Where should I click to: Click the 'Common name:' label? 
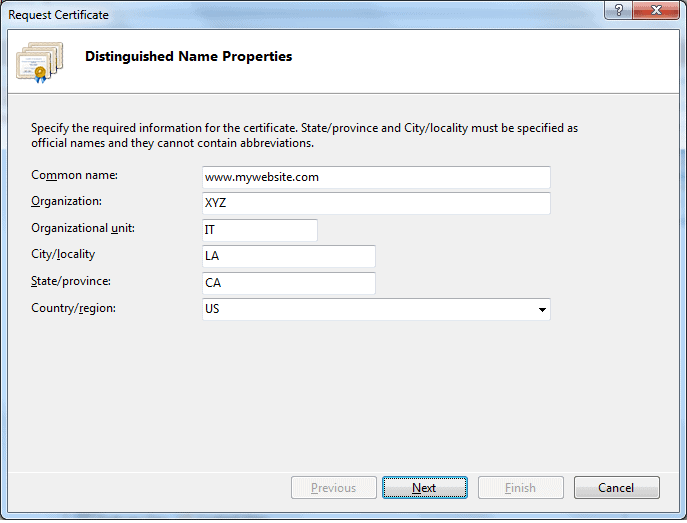[x=75, y=176]
